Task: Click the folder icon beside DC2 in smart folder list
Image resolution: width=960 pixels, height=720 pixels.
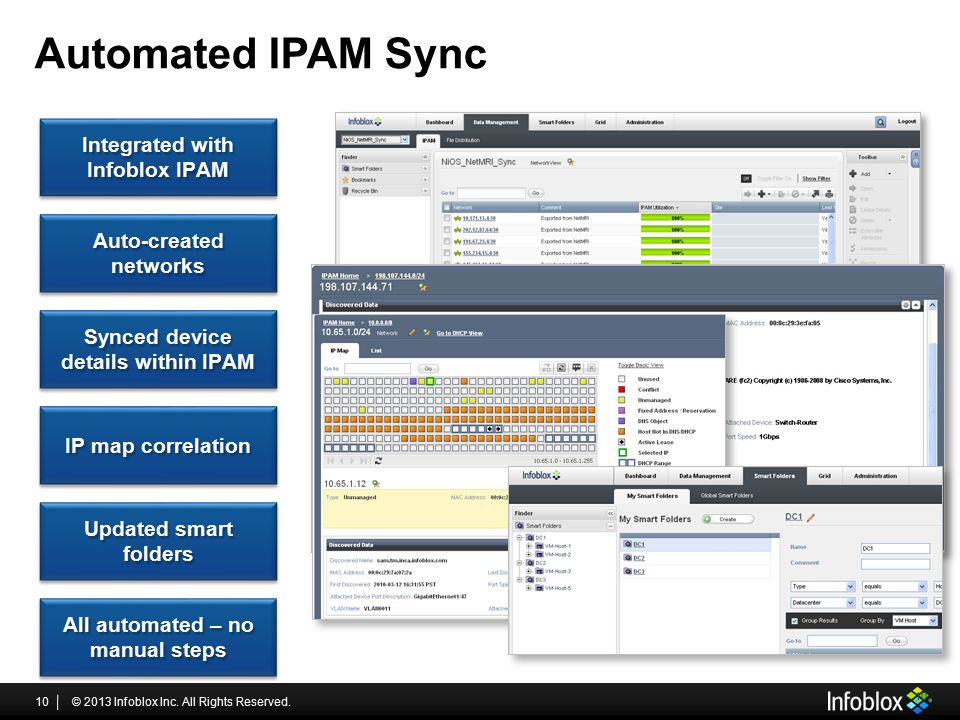Action: (628, 558)
